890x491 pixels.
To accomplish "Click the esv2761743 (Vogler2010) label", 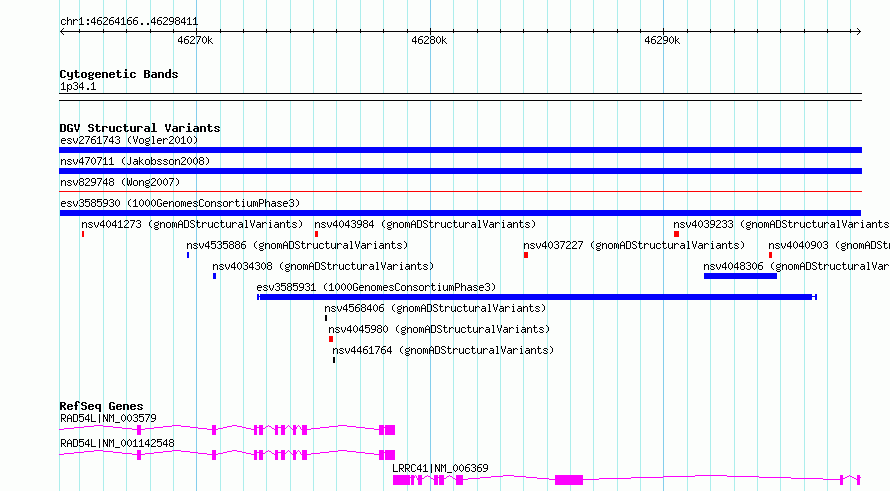I will pyautogui.click(x=129, y=140).
